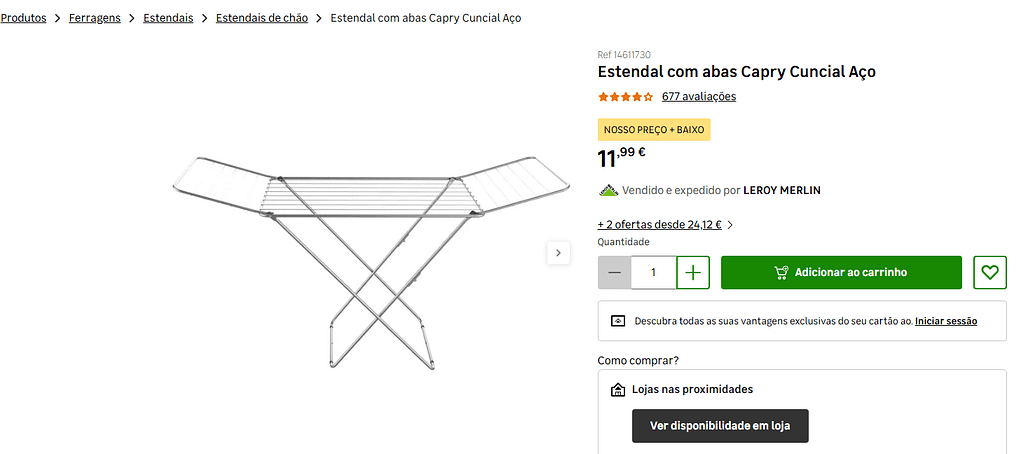Open the Produtos breadcrumb
Screen dimensions: 1024x454
23,18
